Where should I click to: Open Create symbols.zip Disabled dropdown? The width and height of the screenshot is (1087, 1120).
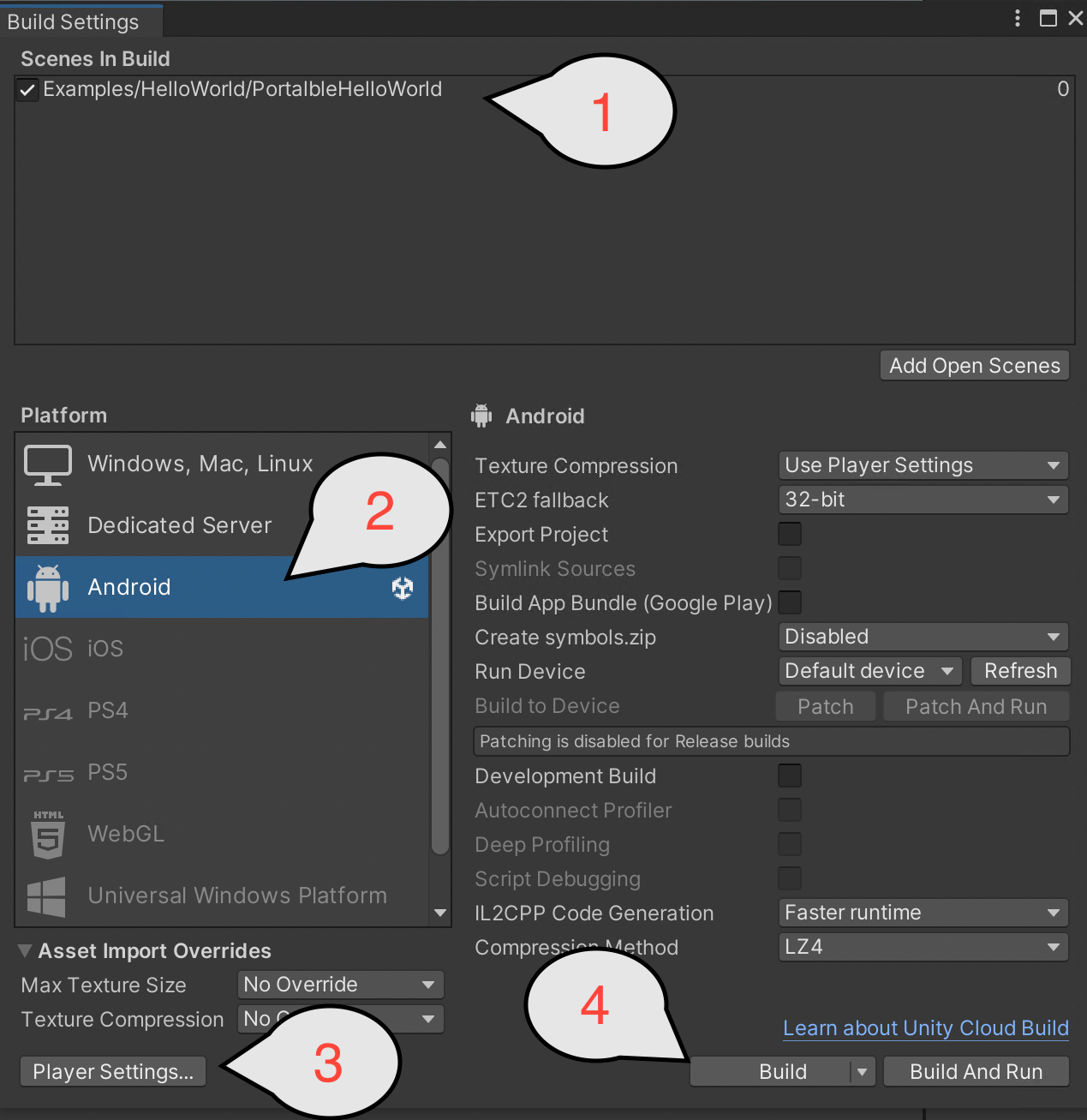tap(923, 637)
